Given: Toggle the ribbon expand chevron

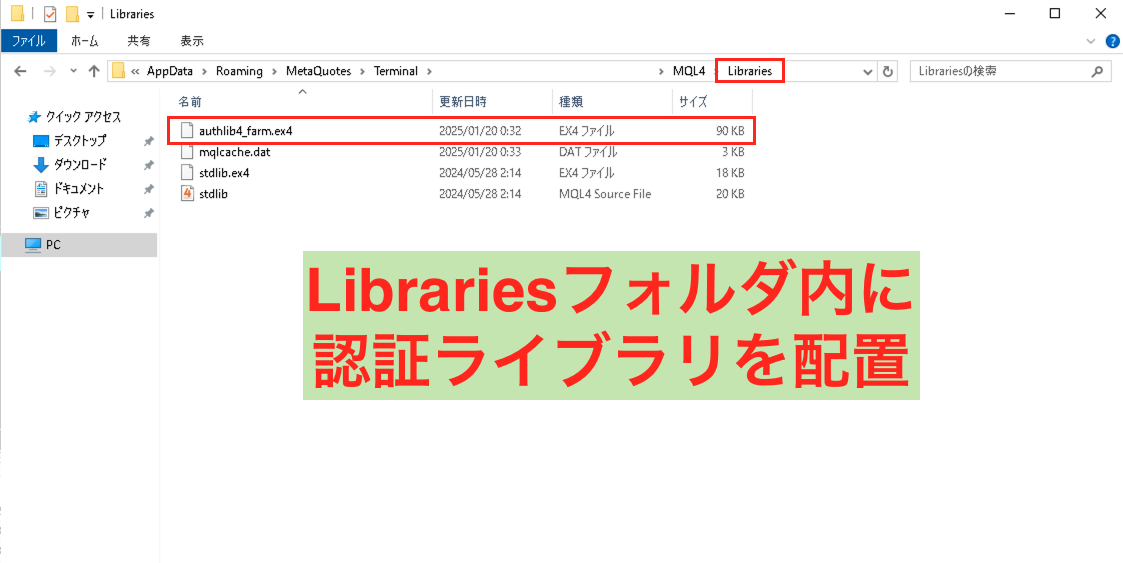Looking at the screenshot, I should click(1091, 42).
